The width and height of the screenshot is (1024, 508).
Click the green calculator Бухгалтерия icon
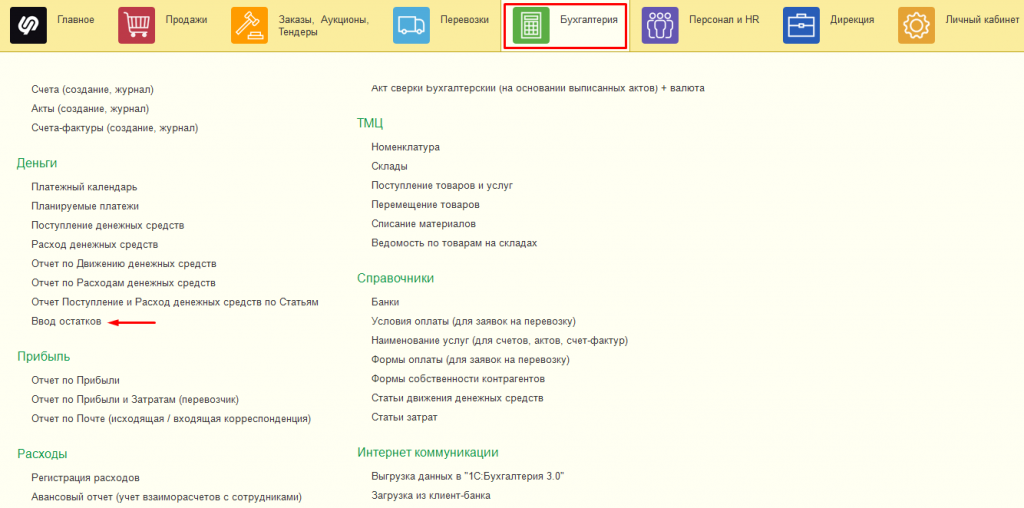(531, 25)
